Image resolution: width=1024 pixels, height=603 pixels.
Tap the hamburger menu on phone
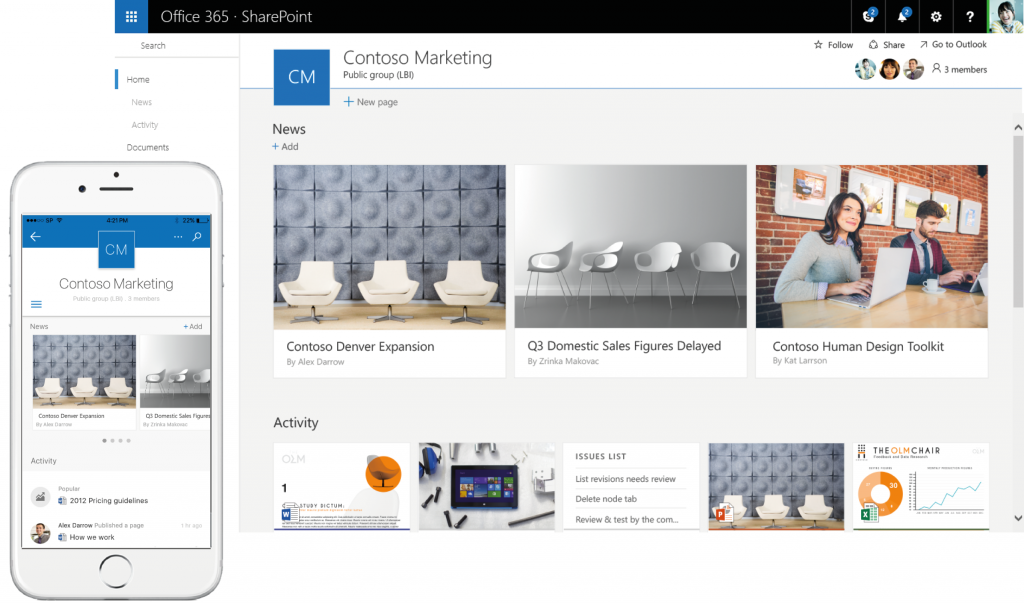pos(37,304)
